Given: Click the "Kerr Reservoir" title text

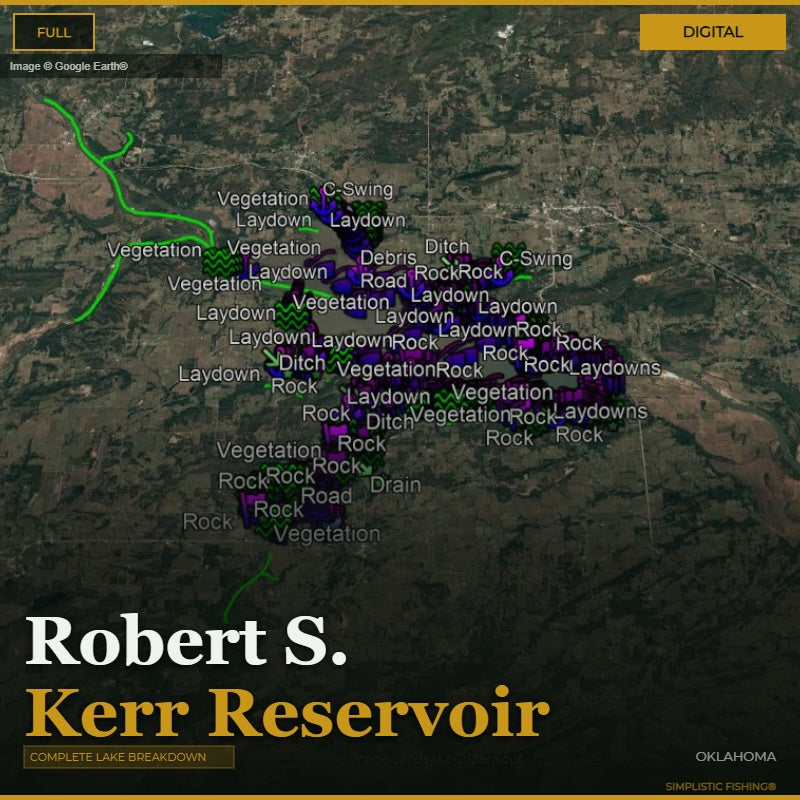Looking at the screenshot, I should (288, 713).
